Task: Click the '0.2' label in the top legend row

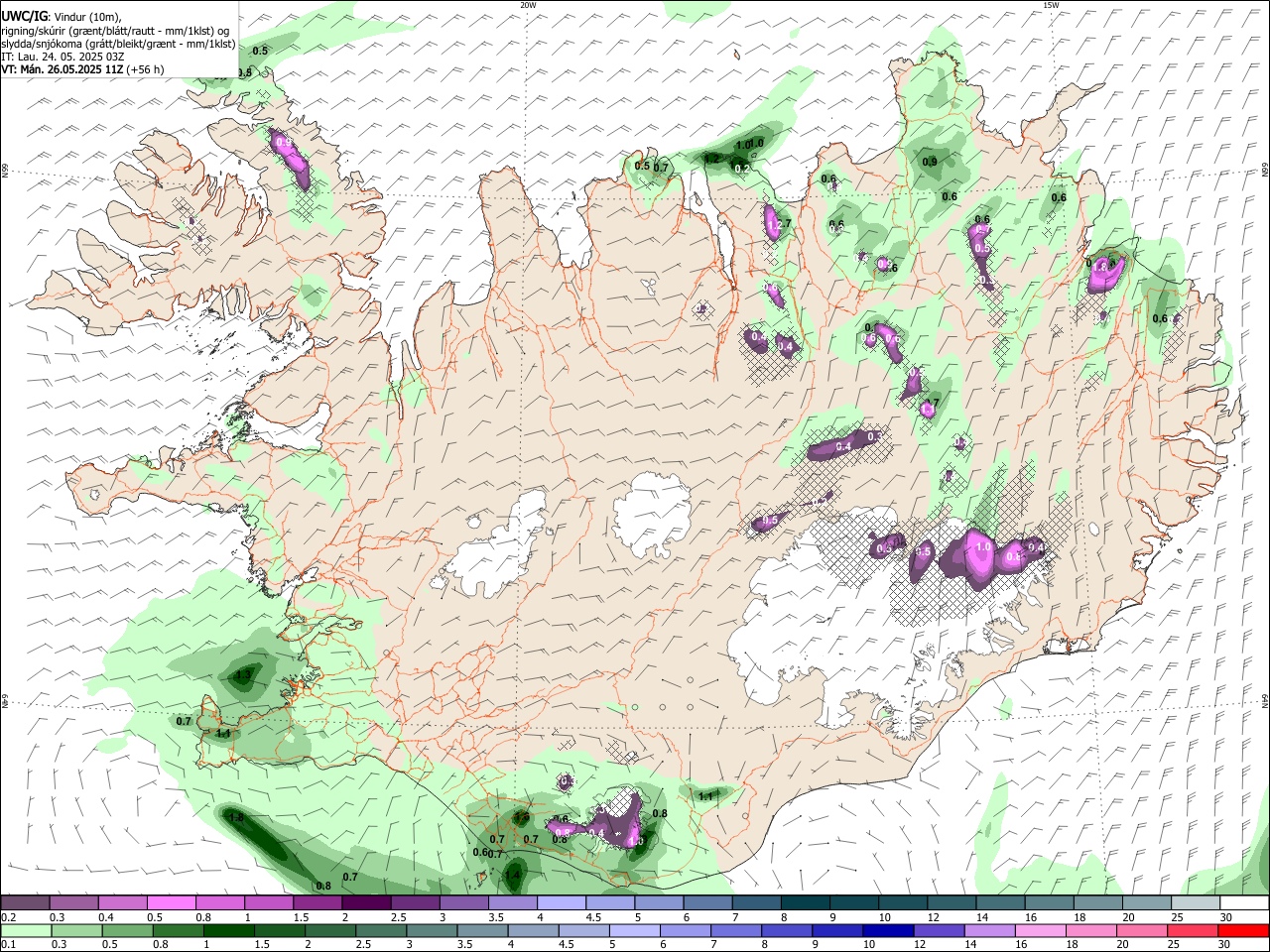Action: pos(8,917)
